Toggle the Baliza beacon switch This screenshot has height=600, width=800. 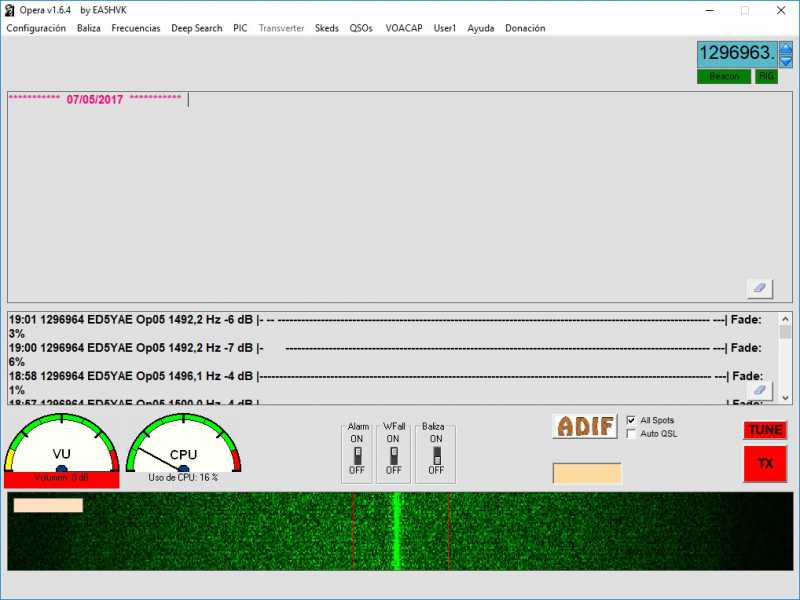[436, 454]
